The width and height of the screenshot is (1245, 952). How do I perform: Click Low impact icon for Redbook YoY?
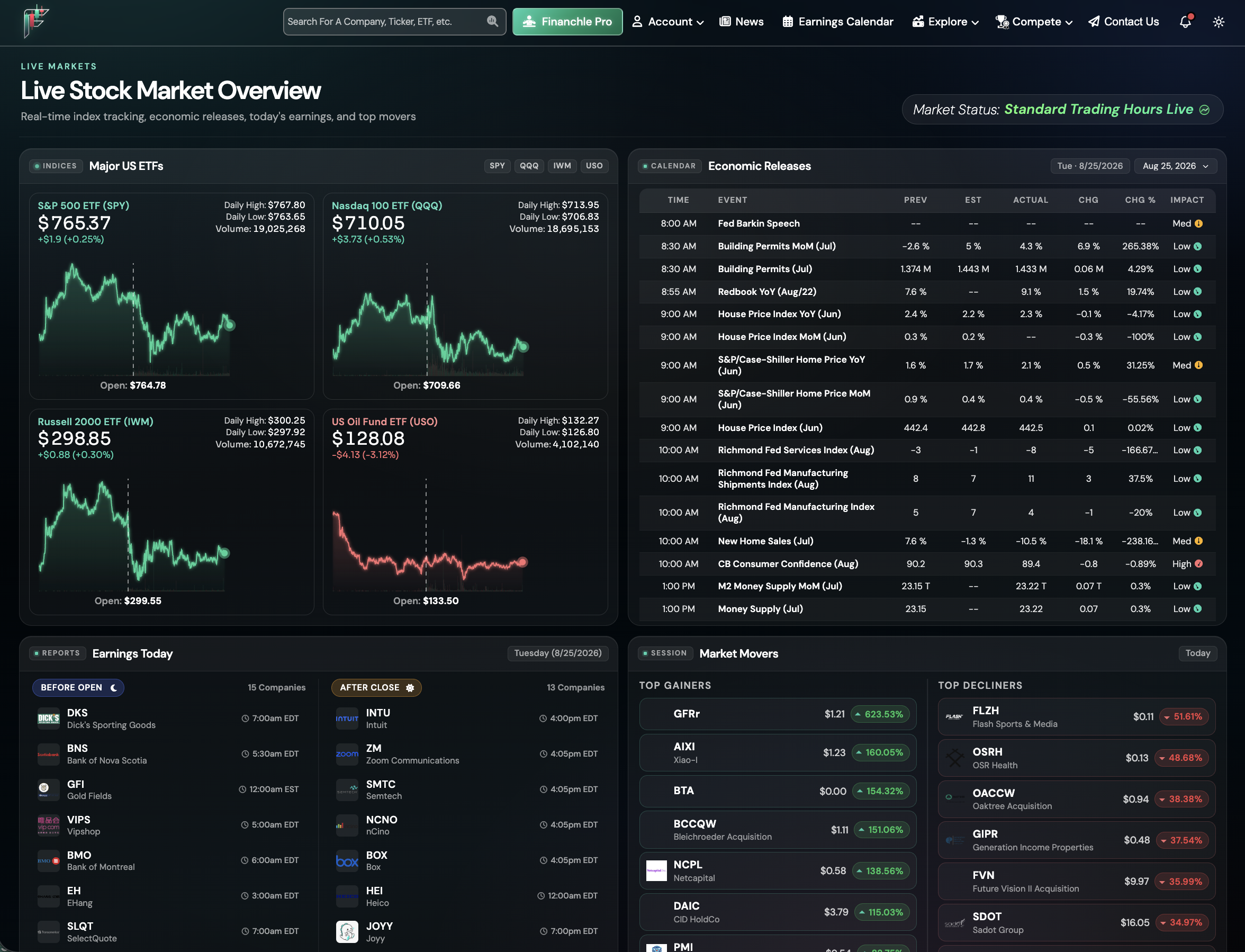click(1197, 291)
